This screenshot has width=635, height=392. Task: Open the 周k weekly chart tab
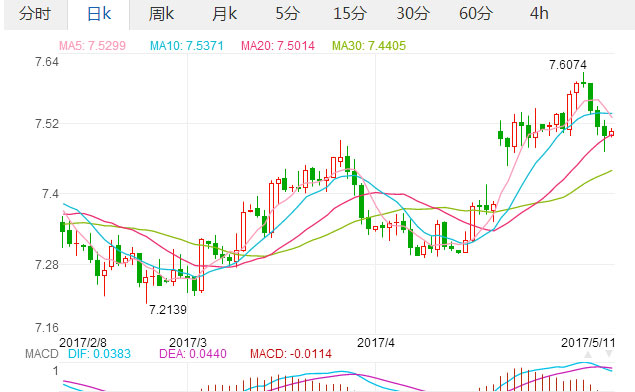coord(161,14)
